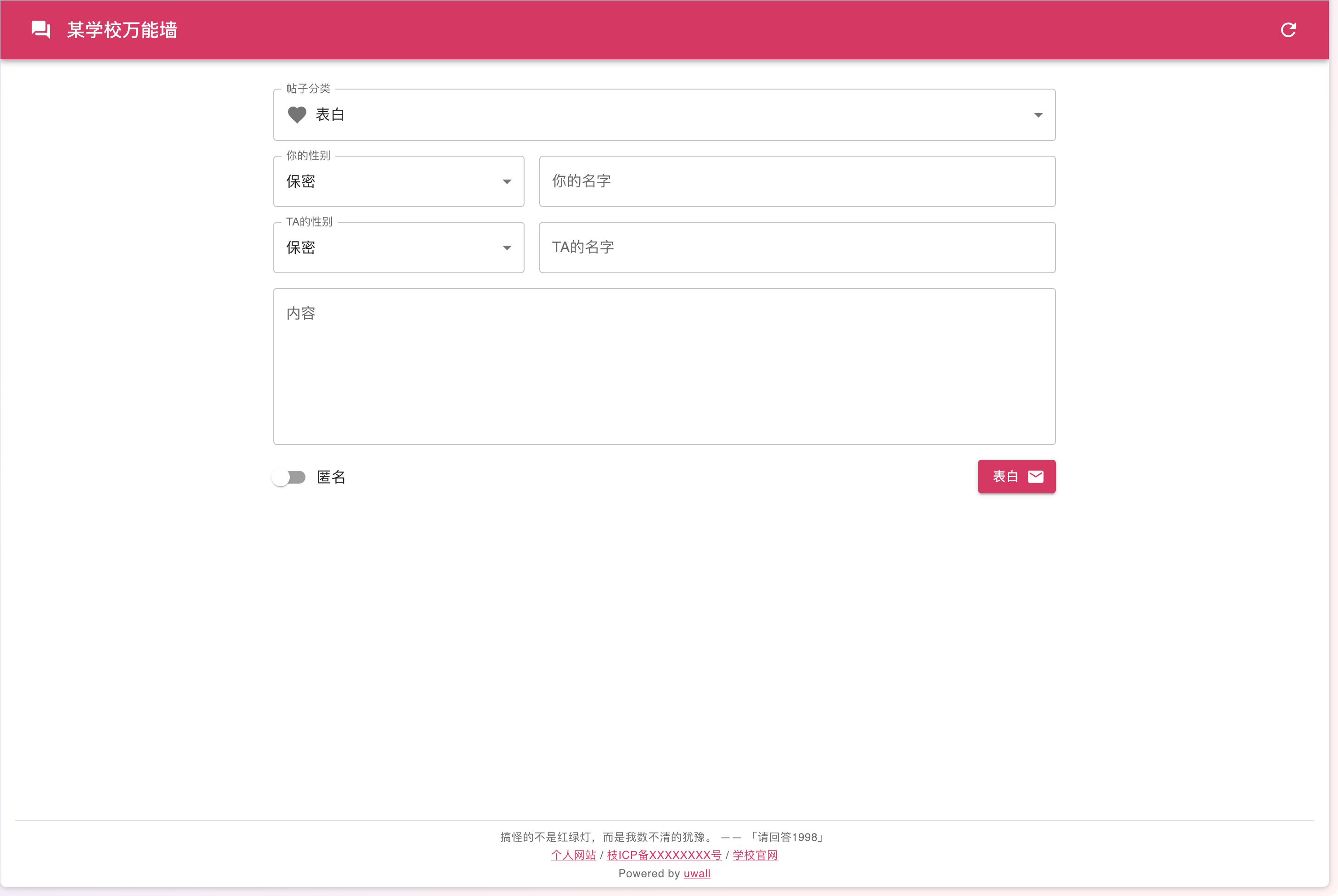Image resolution: width=1338 pixels, height=896 pixels.
Task: Open the 学校官网 link
Action: 755,855
